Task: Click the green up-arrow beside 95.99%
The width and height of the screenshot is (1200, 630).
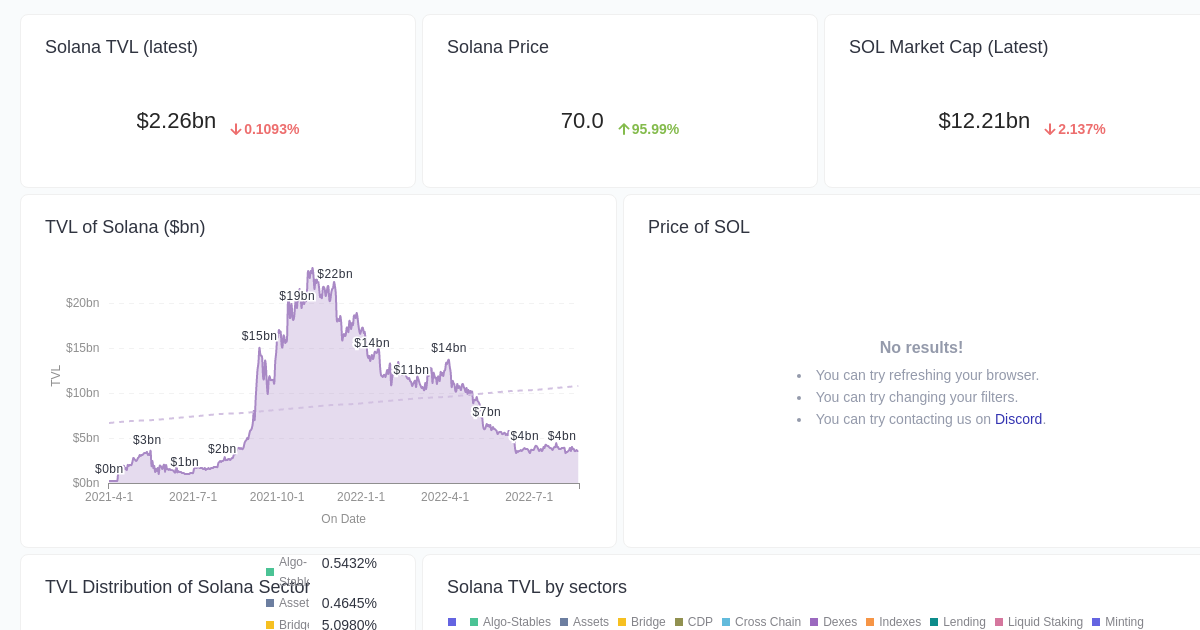Action: (x=623, y=129)
